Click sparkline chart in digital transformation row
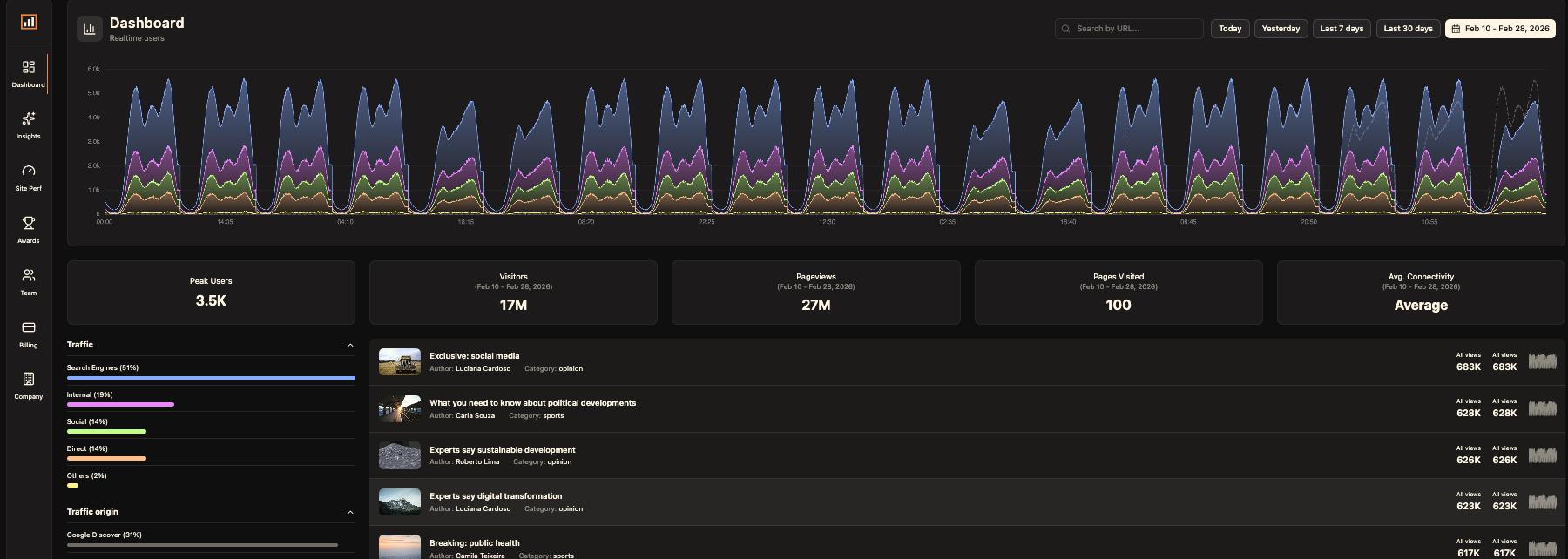Viewport: 1568px width, 559px height. [1542, 502]
